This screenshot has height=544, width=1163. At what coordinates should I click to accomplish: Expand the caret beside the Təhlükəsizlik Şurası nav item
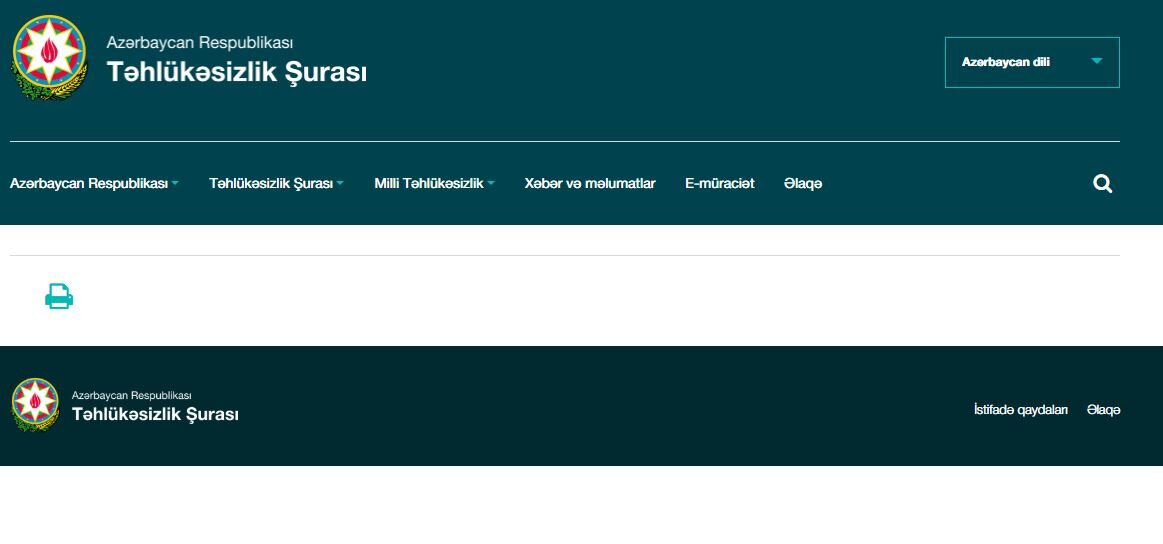(340, 184)
